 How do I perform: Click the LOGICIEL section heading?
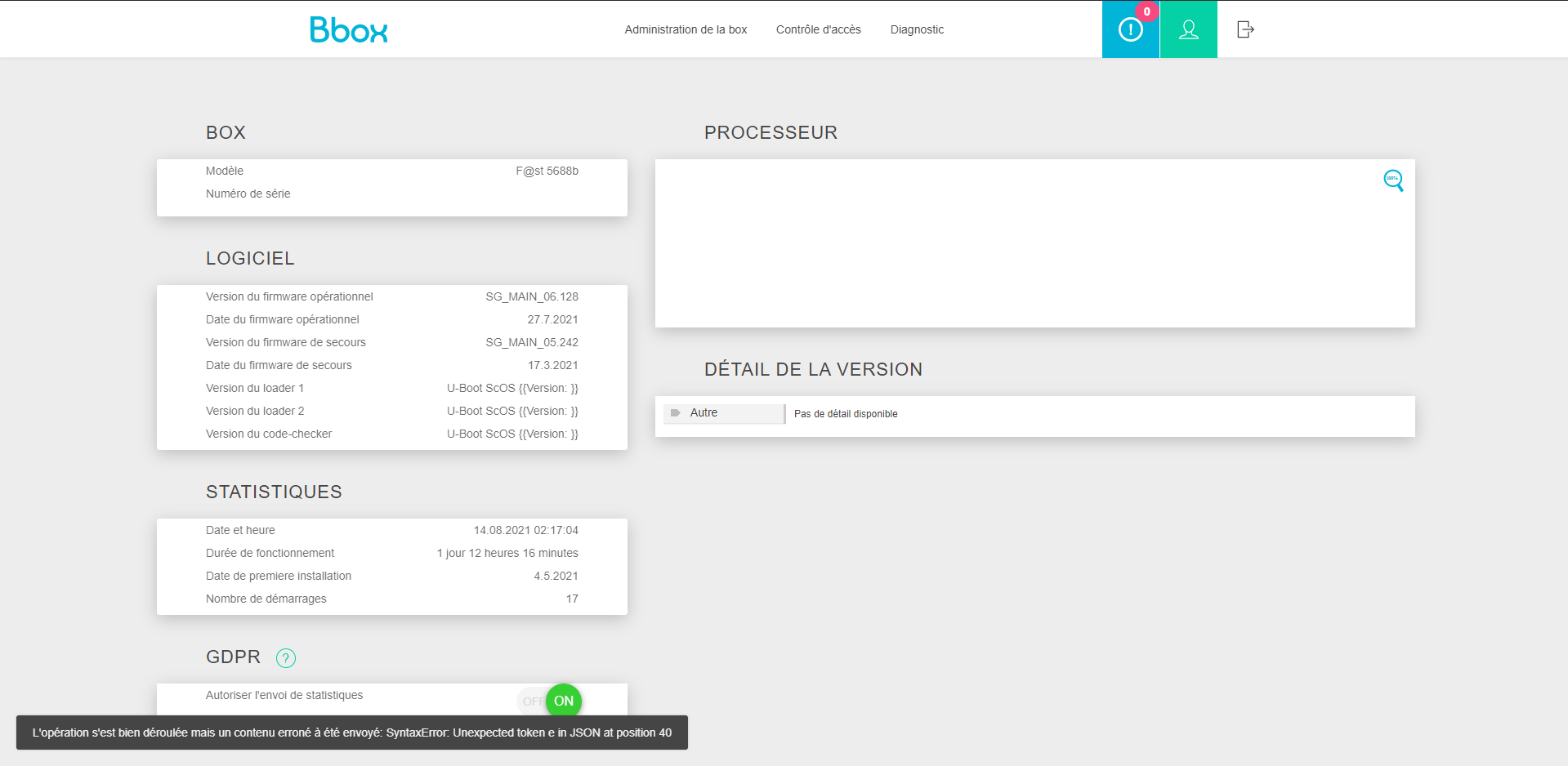coord(250,258)
